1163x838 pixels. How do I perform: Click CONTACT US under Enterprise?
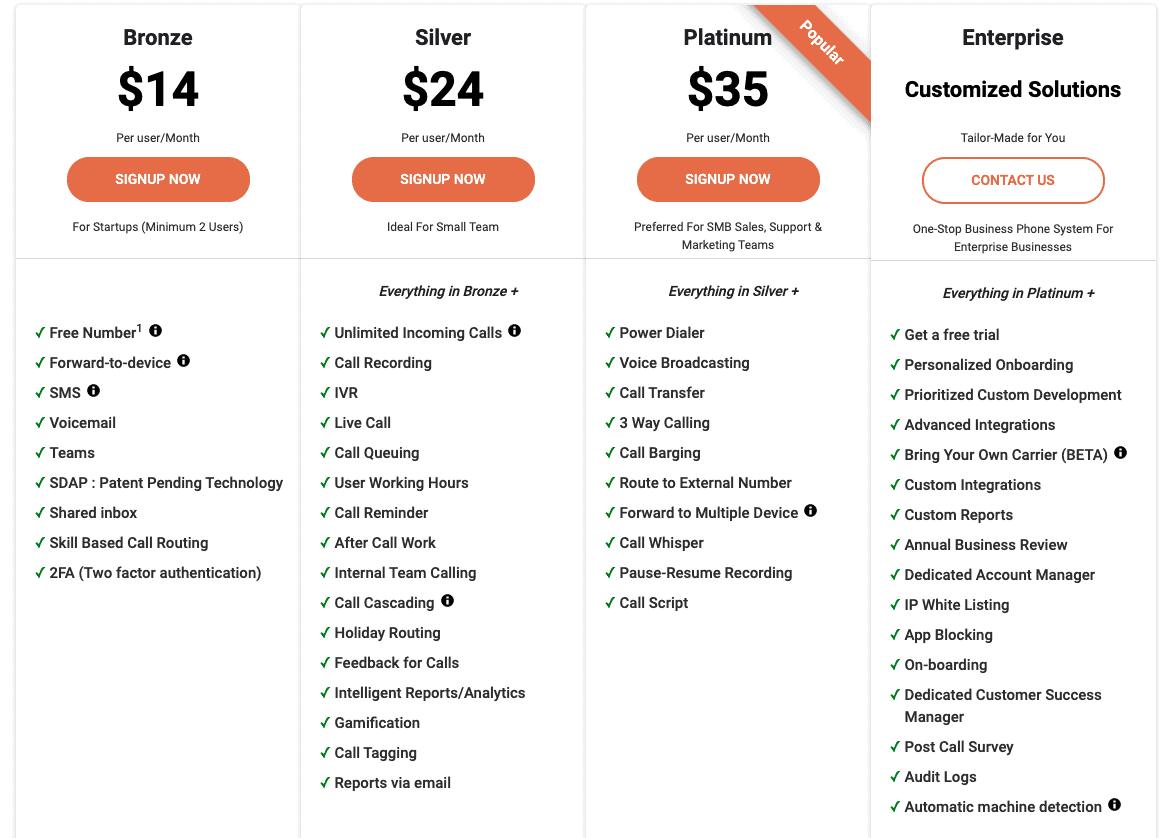[1012, 180]
